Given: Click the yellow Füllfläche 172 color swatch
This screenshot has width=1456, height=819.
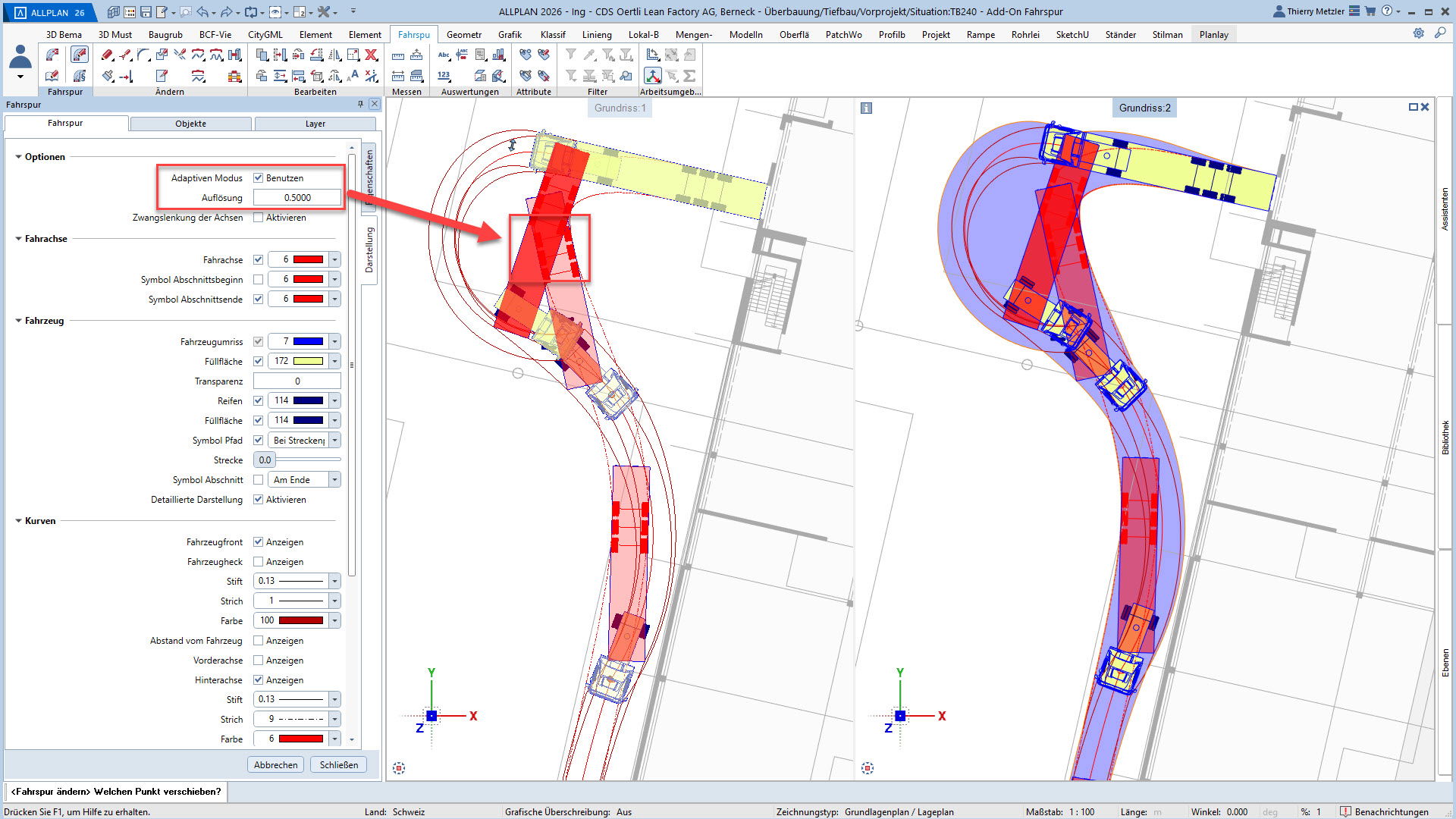Looking at the screenshot, I should 307,361.
